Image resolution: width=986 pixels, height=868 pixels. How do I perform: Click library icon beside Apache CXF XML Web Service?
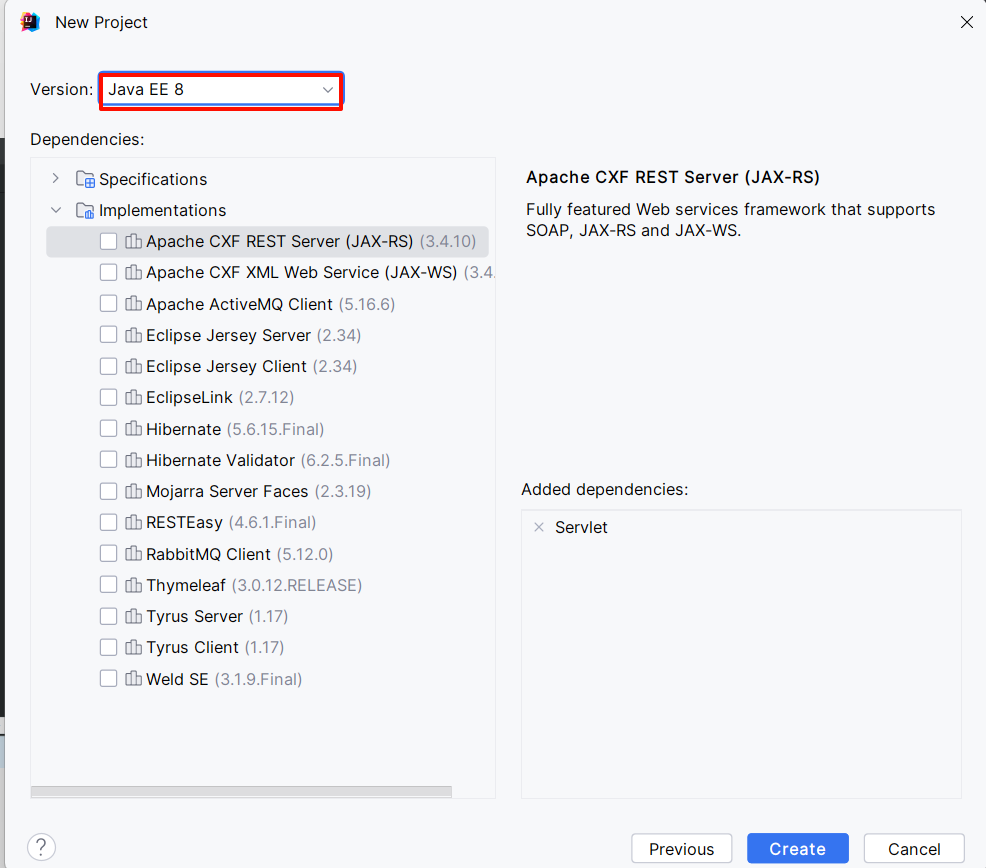click(133, 272)
